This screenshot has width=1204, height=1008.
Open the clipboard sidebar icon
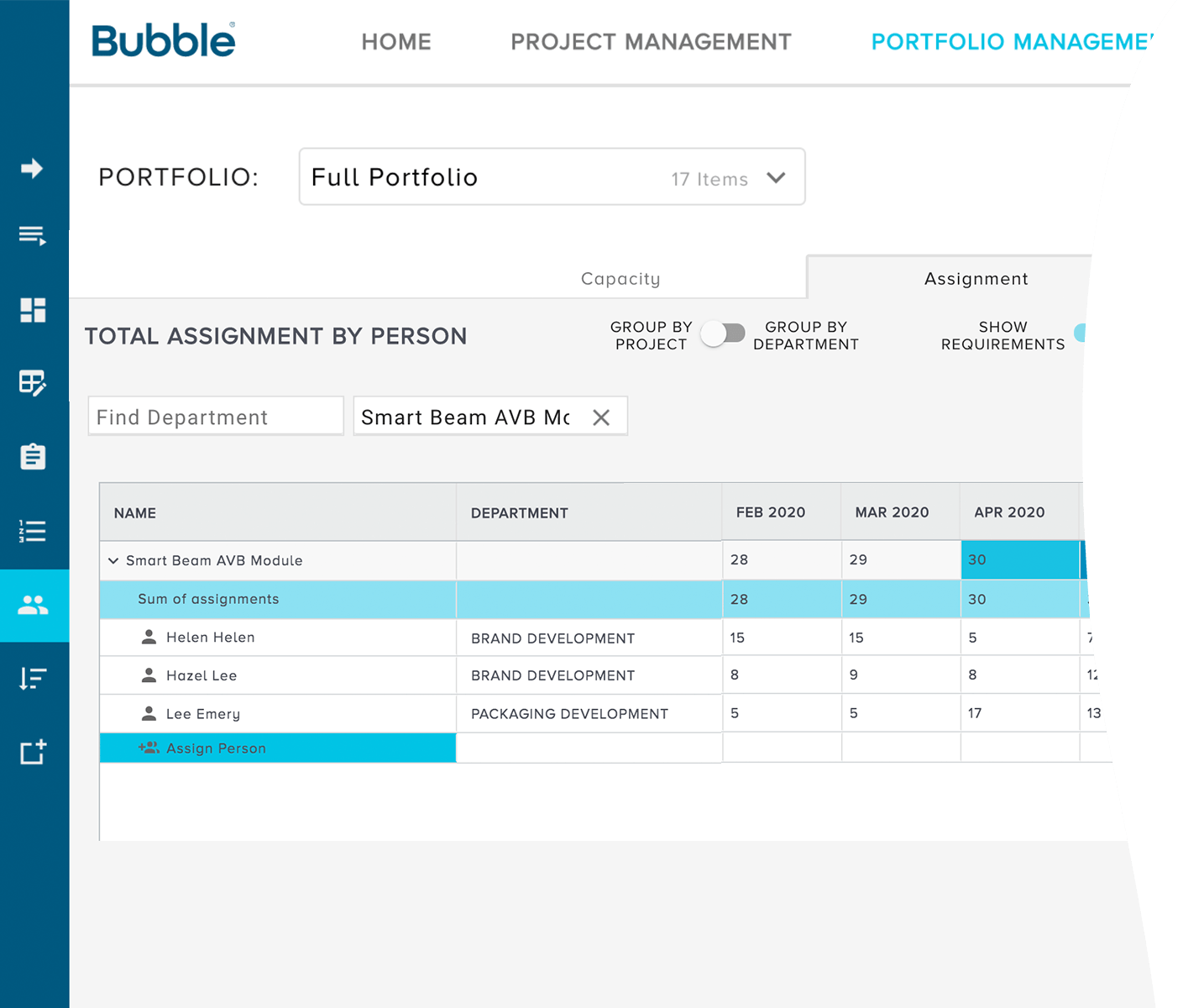click(x=33, y=456)
